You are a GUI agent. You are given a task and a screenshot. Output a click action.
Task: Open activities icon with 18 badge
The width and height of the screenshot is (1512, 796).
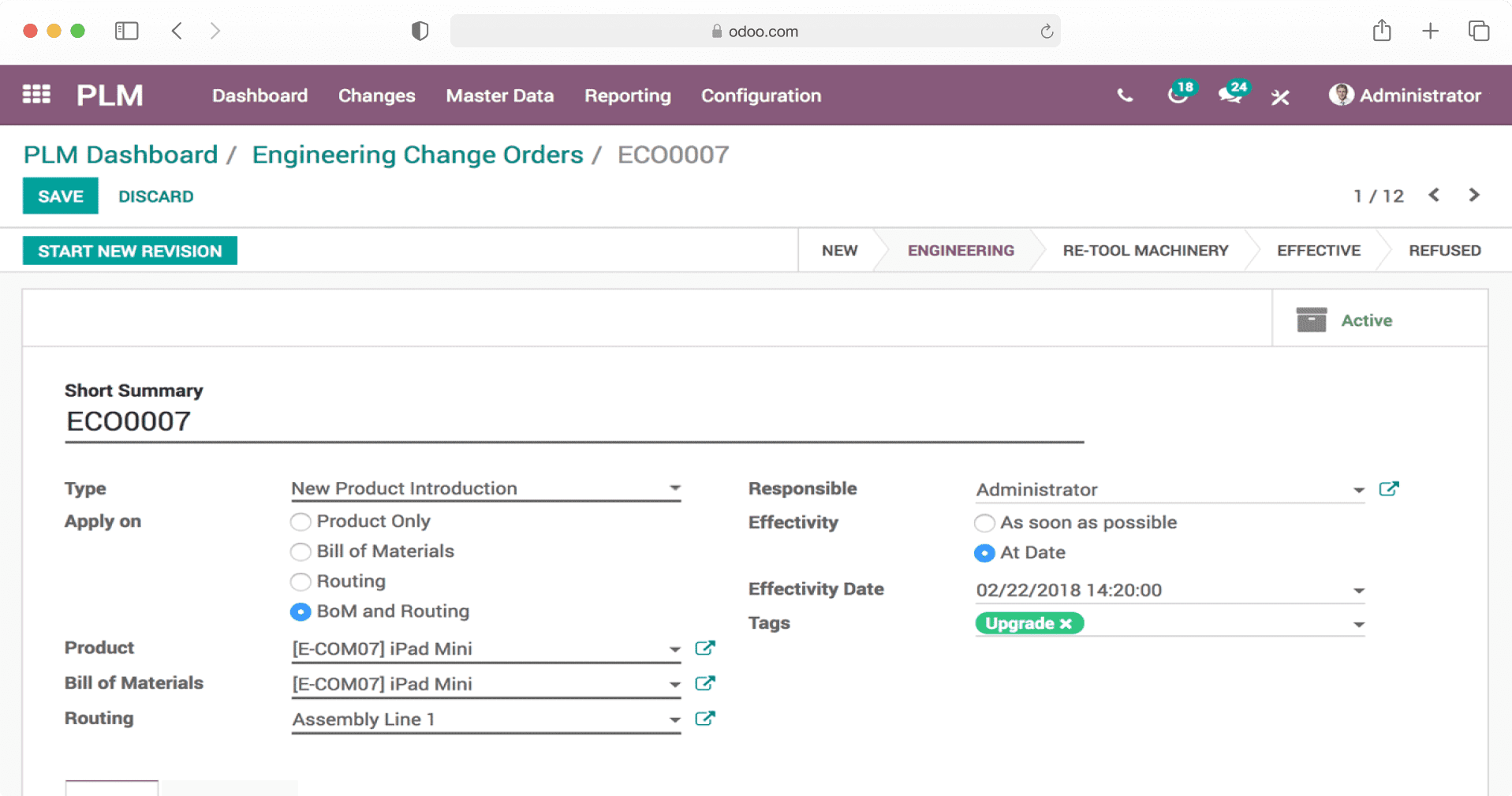[1178, 95]
